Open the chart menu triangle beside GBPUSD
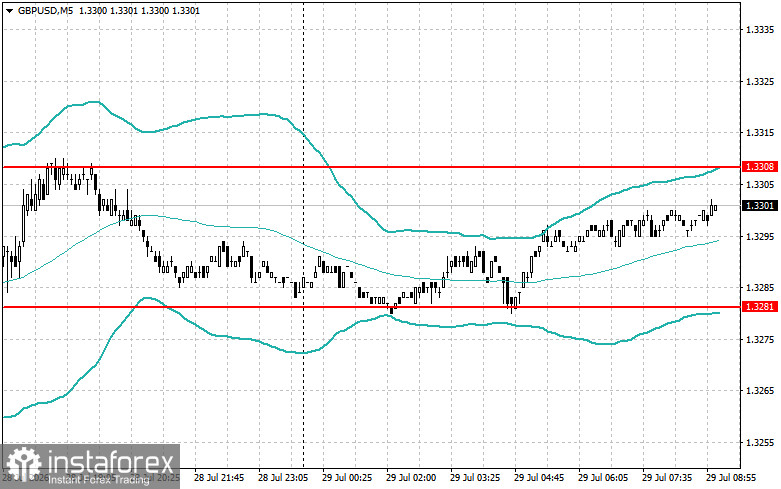Image resolution: width=781 pixels, height=489 pixels. [x=9, y=10]
